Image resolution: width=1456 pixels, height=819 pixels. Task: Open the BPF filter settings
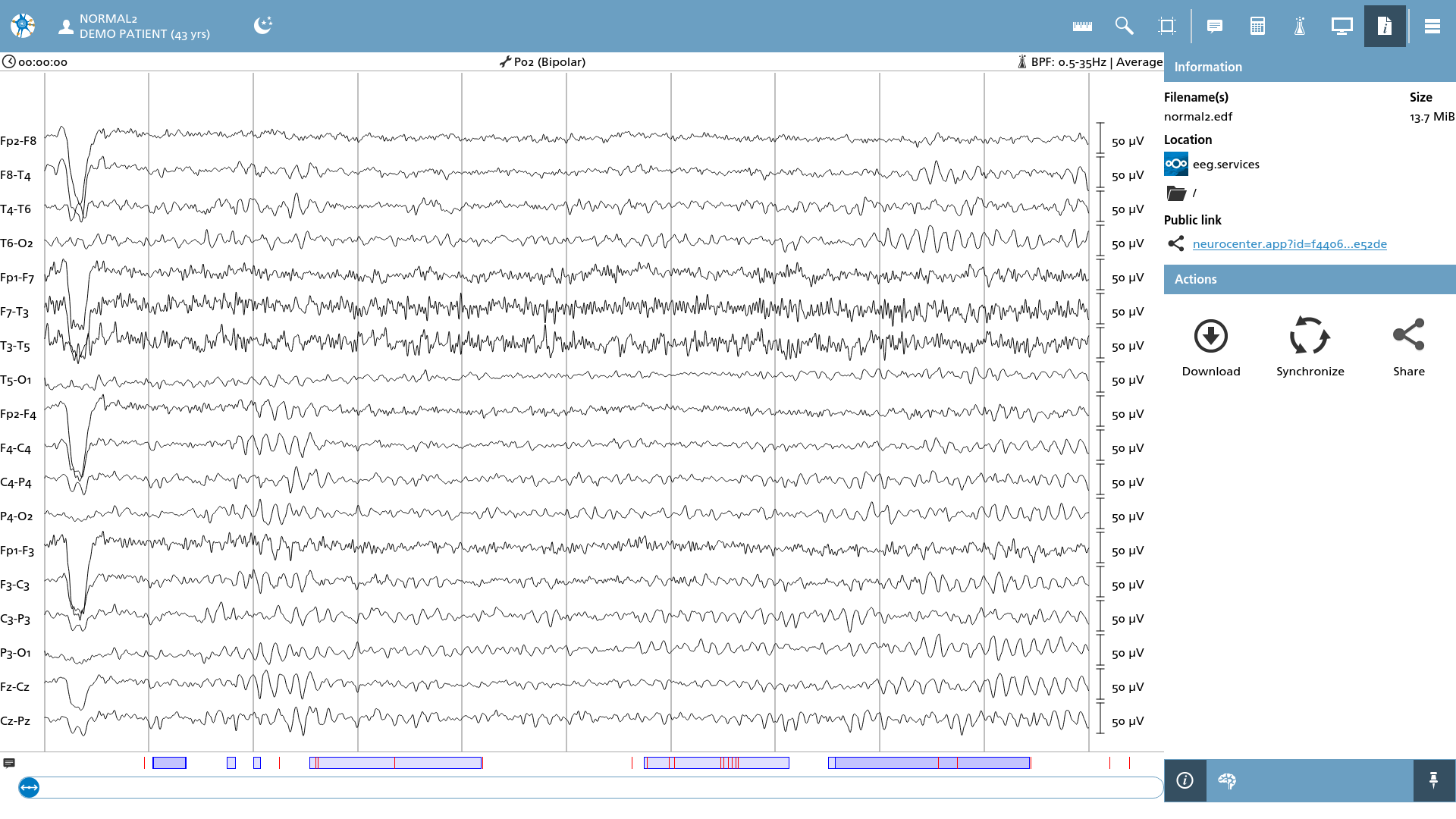click(x=1090, y=62)
